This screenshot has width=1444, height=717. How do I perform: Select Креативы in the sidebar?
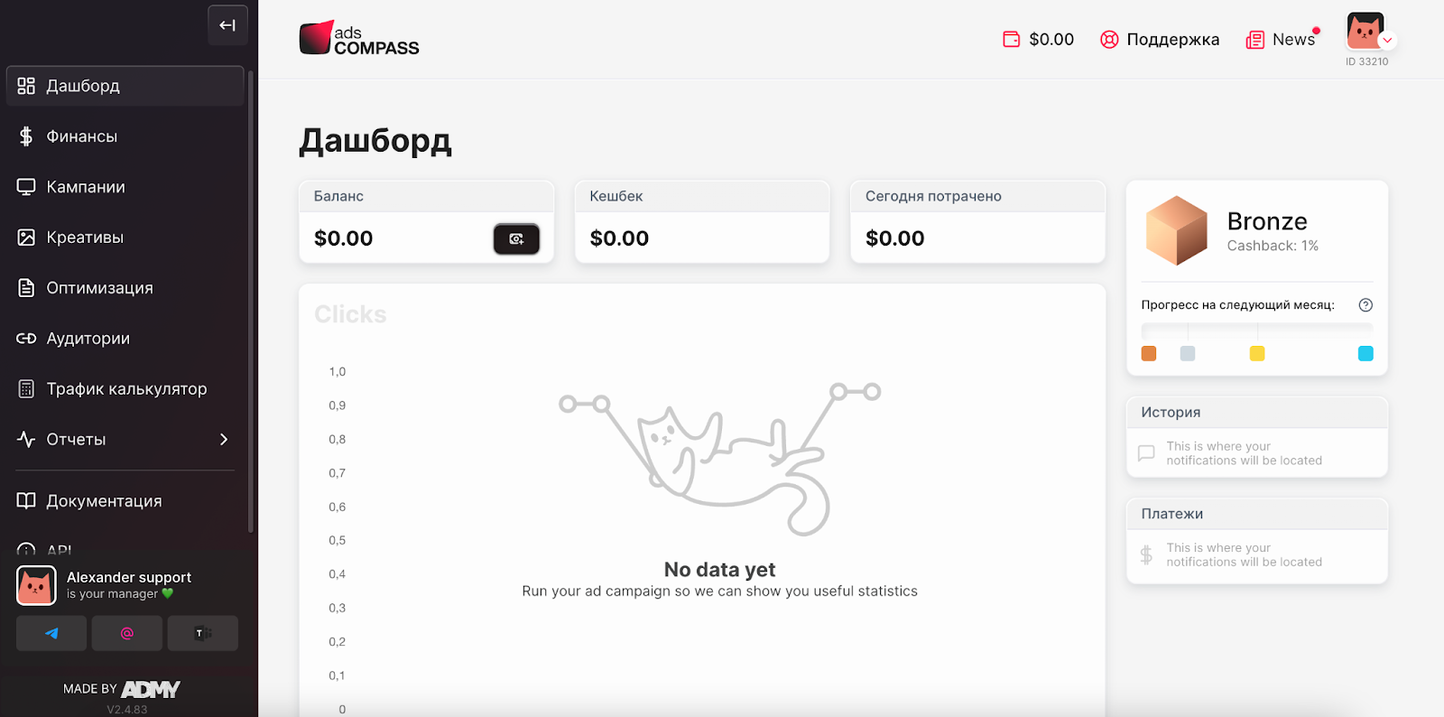pyautogui.click(x=85, y=237)
